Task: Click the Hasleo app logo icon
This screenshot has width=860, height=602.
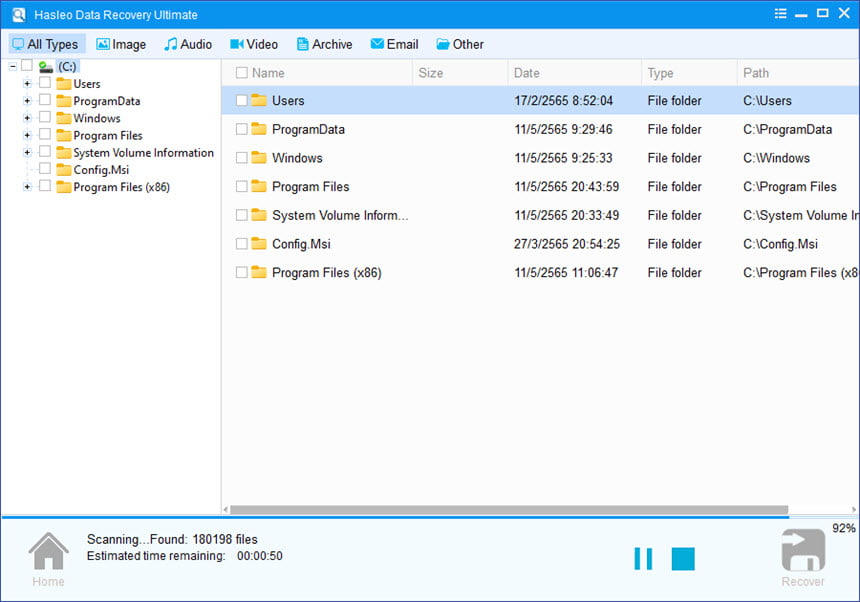Action: click(x=19, y=15)
